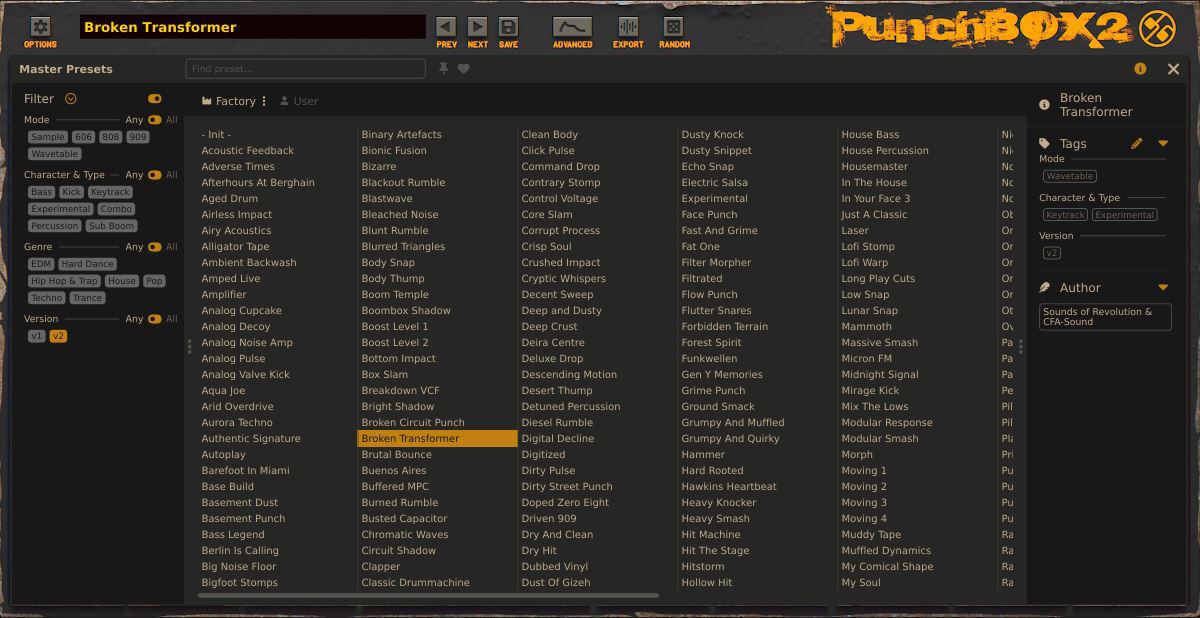Select the "My Comical Shape" preset
The image size is (1200, 618).
pyautogui.click(x=887, y=566)
